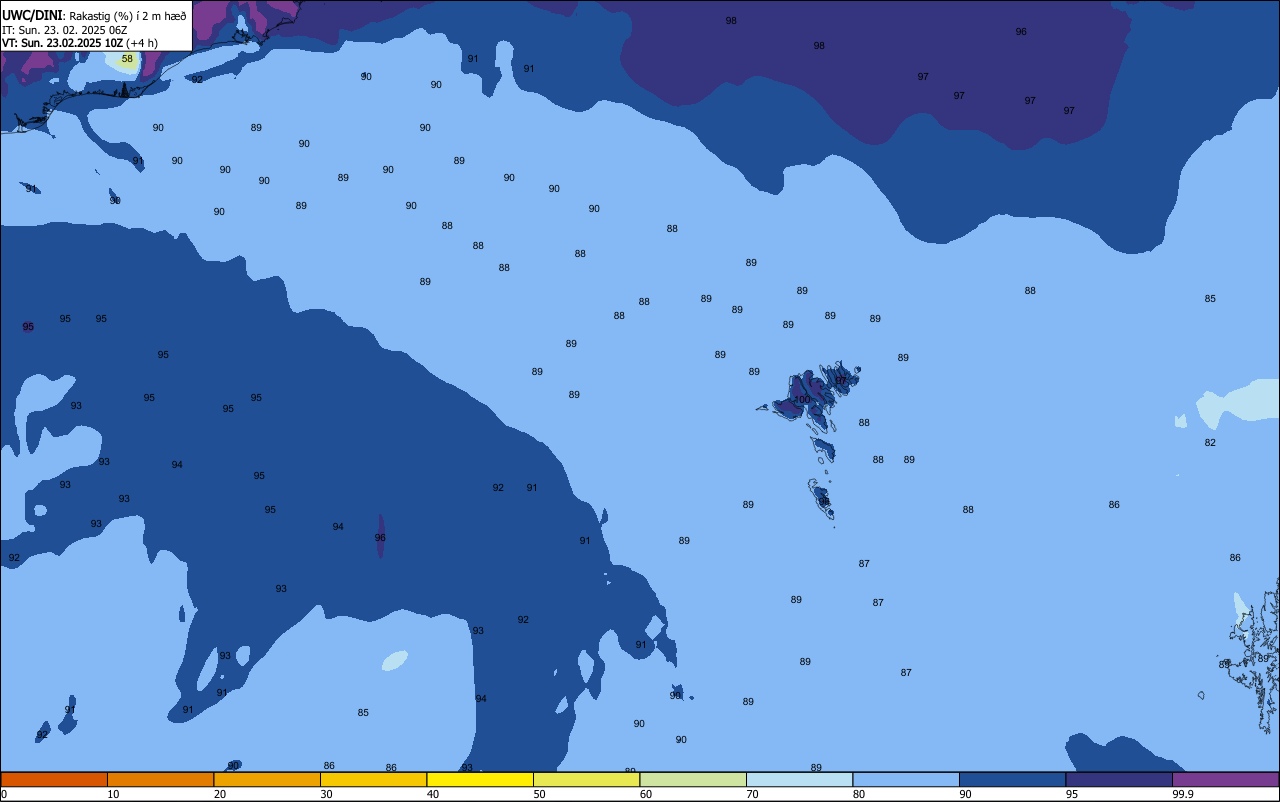This screenshot has width=1280, height=802.
Task: Click the "(+4 h)" forecast offset text
Action: (x=142, y=43)
